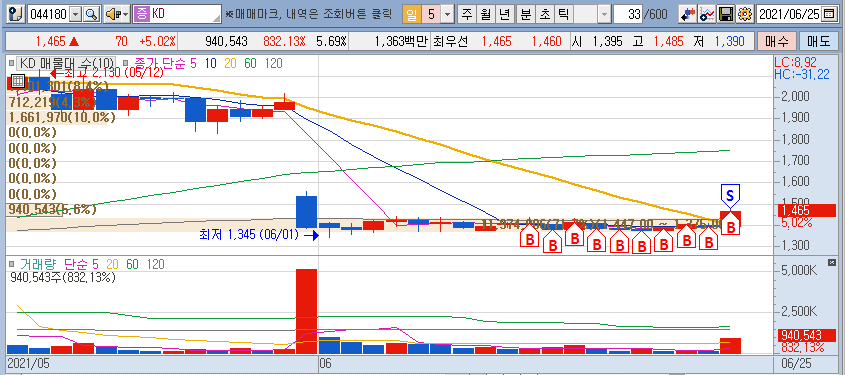Click the 최우선 quote label
This screenshot has height=375, width=845.
[451, 41]
